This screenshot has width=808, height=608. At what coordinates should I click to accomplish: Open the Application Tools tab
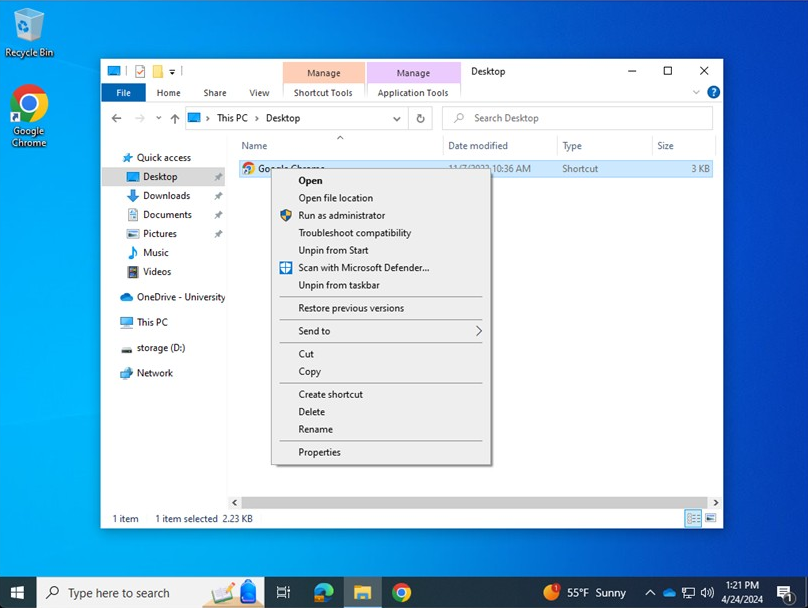(x=413, y=93)
